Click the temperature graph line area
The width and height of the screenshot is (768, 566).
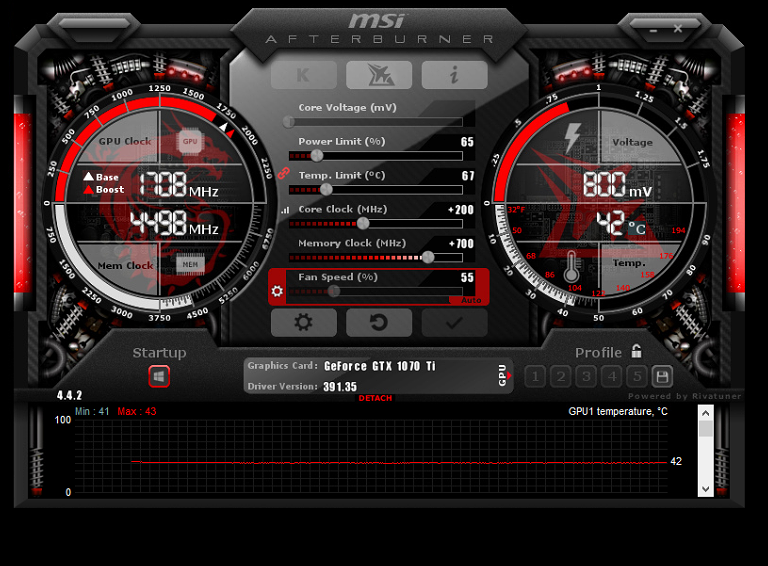point(371,456)
